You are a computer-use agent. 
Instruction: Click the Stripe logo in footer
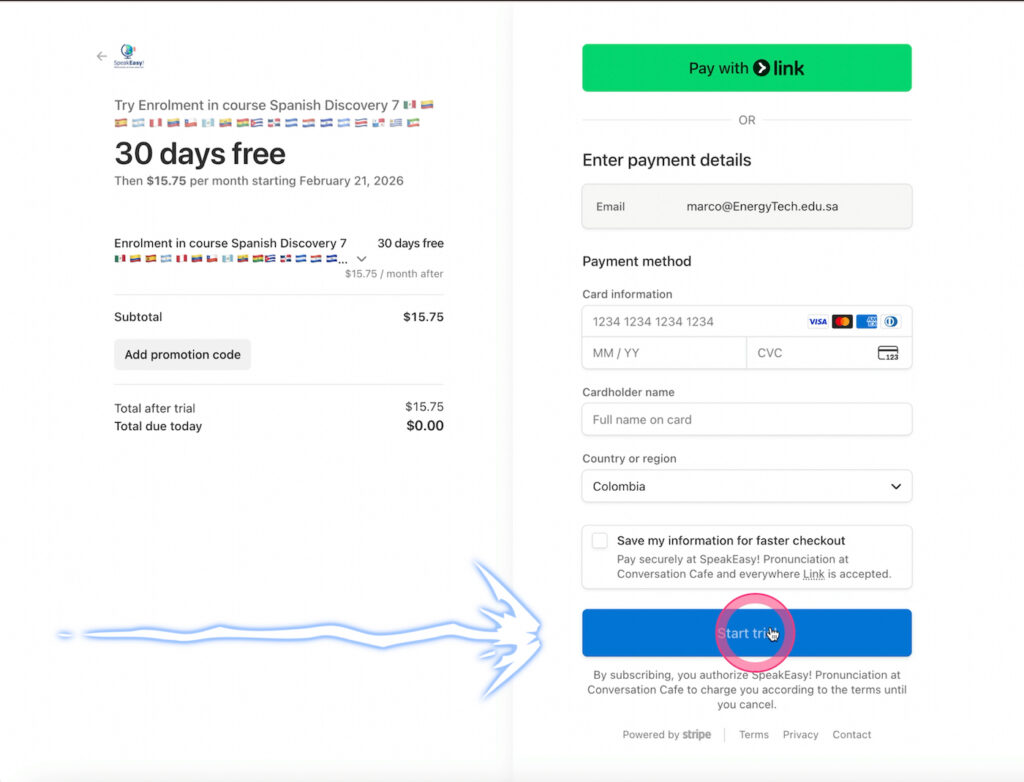tap(697, 735)
